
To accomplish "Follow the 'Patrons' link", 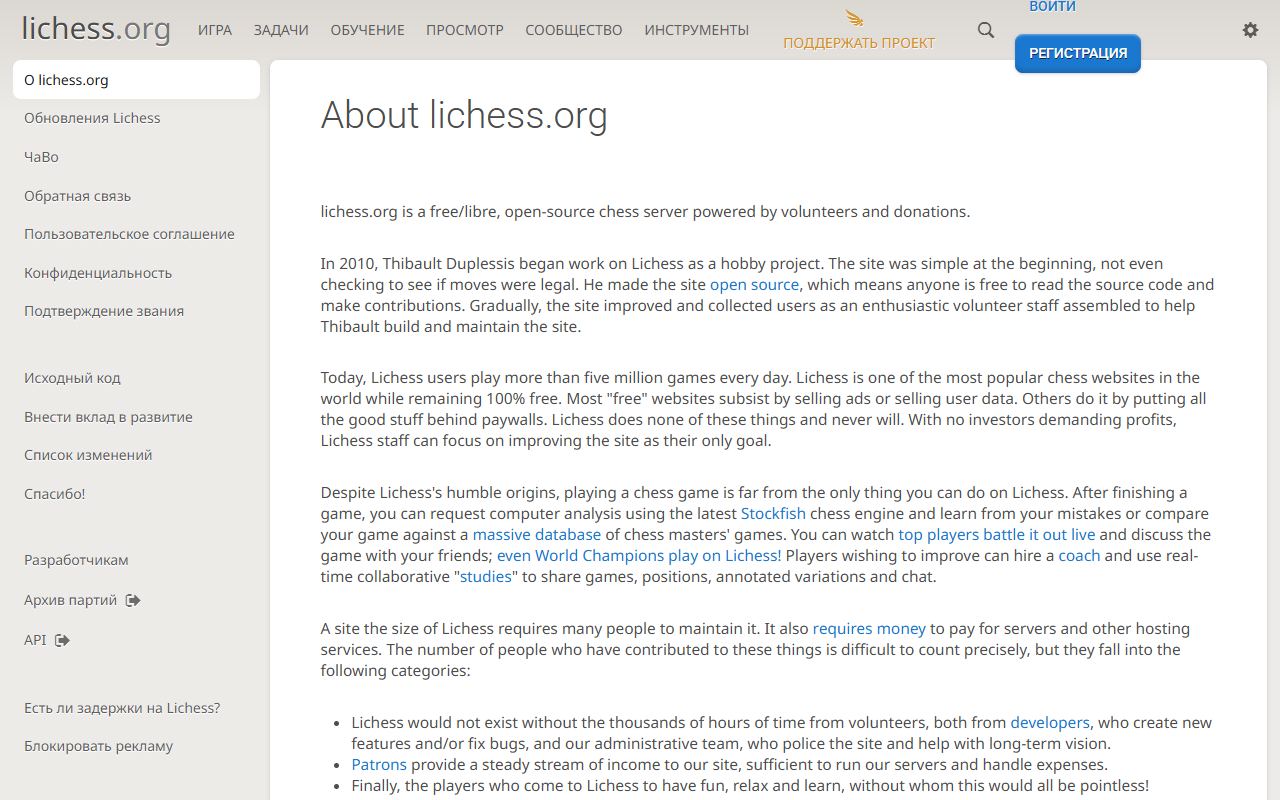I will click(x=379, y=764).
